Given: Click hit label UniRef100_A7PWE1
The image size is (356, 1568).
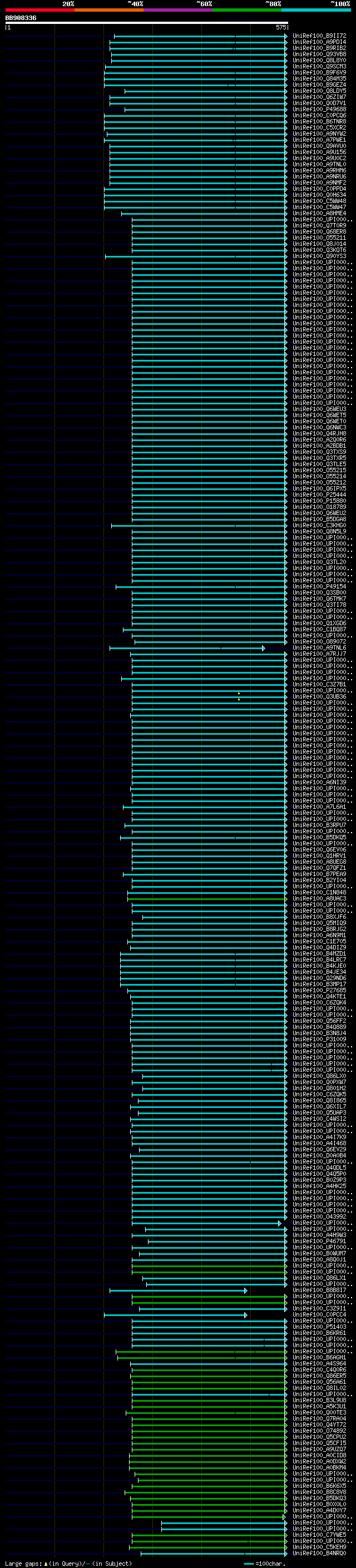Looking at the screenshot, I should click(x=319, y=140).
